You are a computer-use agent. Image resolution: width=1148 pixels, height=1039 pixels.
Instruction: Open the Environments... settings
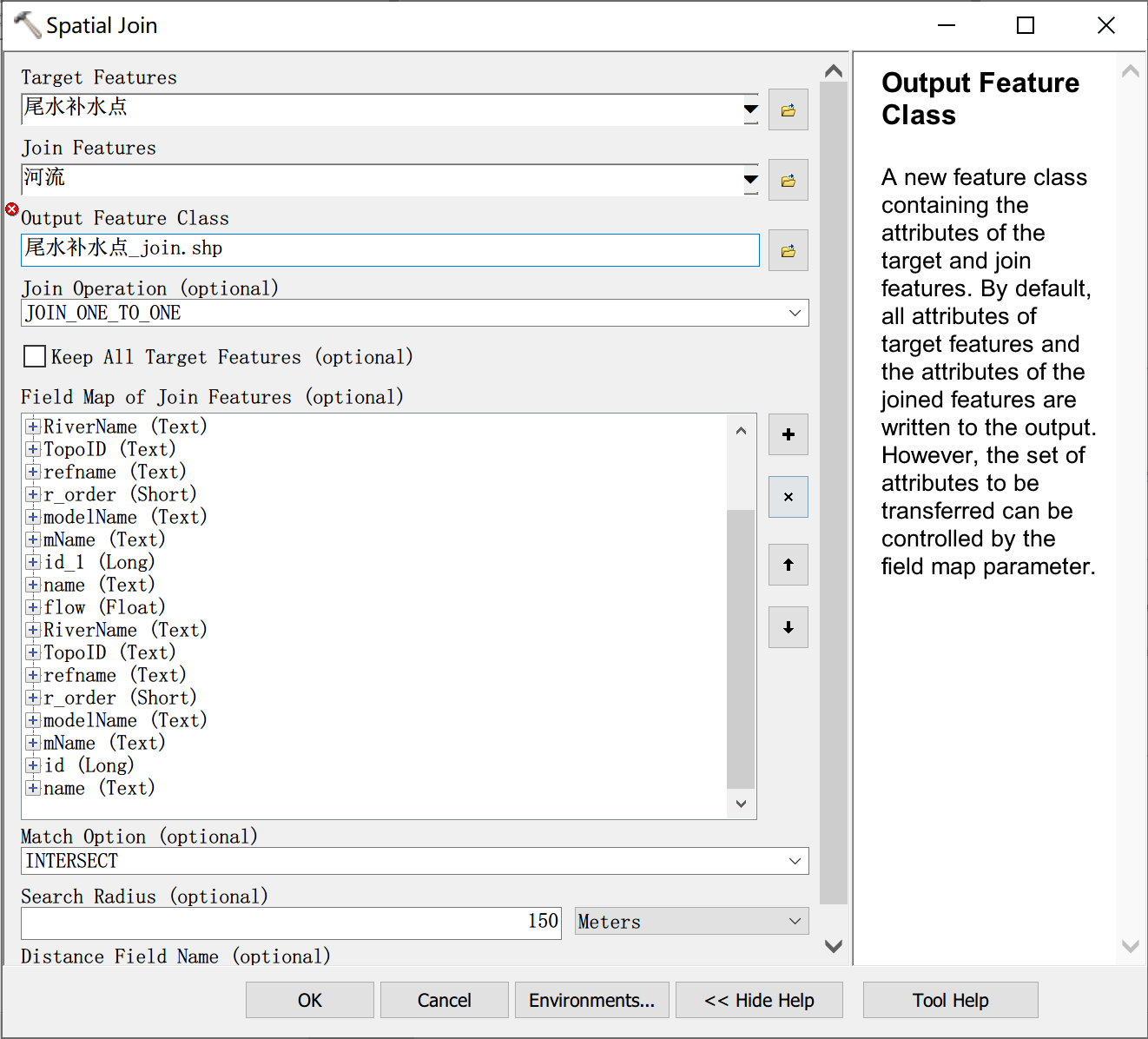pos(592,1000)
